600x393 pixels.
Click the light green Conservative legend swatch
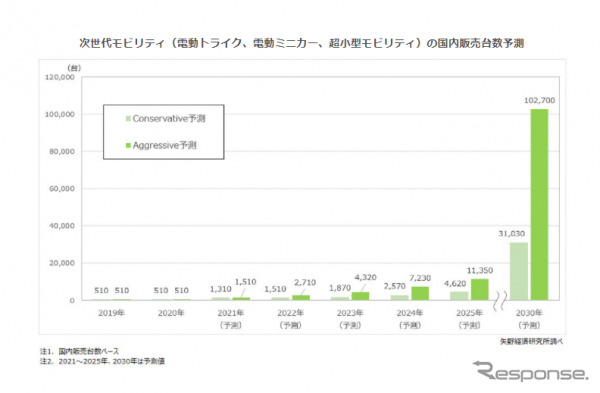(x=129, y=119)
